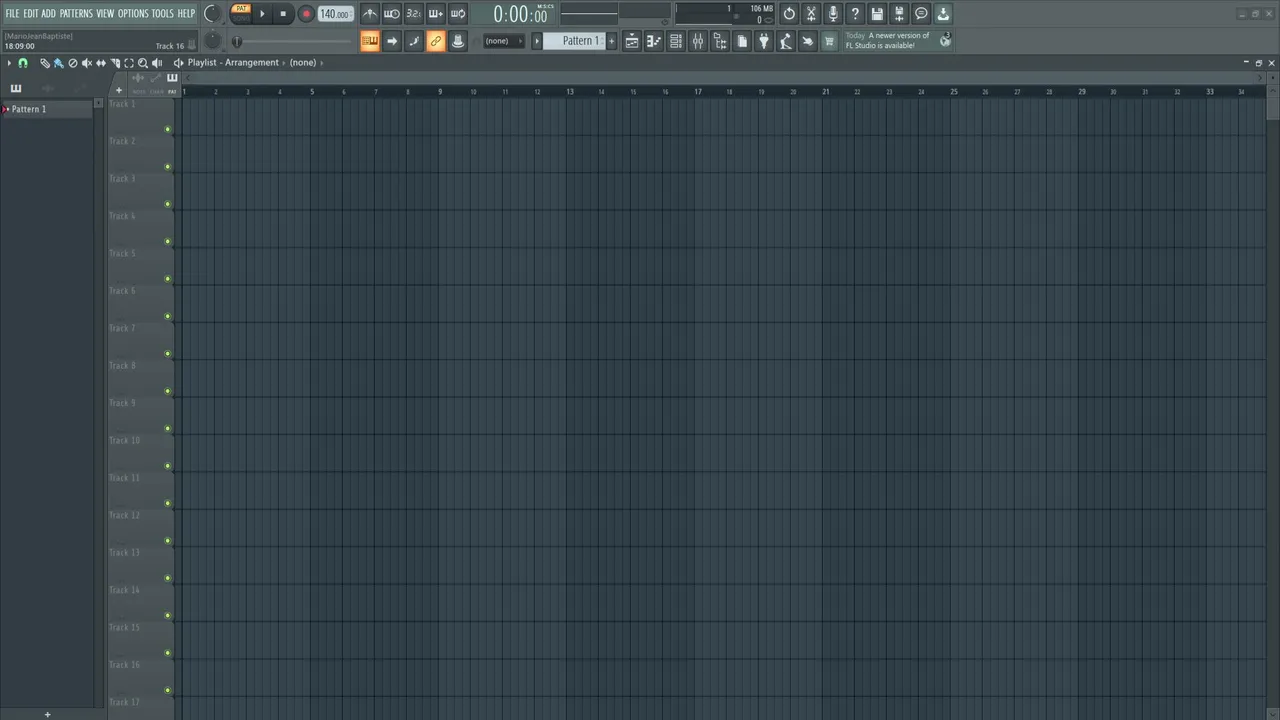Toggle the orange chain link grouping button
The width and height of the screenshot is (1280, 720).
point(436,41)
